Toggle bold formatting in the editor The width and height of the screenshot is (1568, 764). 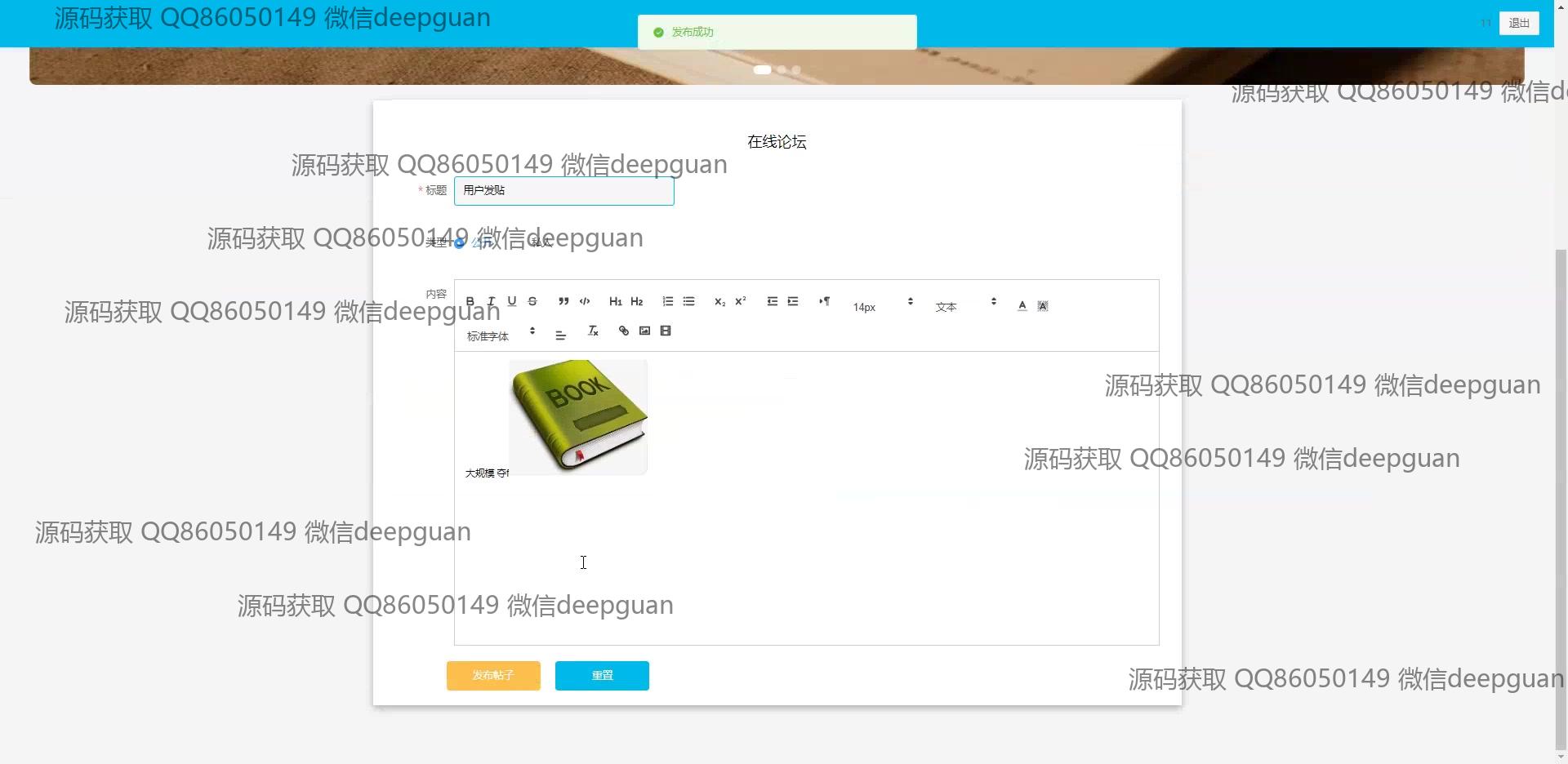point(470,301)
